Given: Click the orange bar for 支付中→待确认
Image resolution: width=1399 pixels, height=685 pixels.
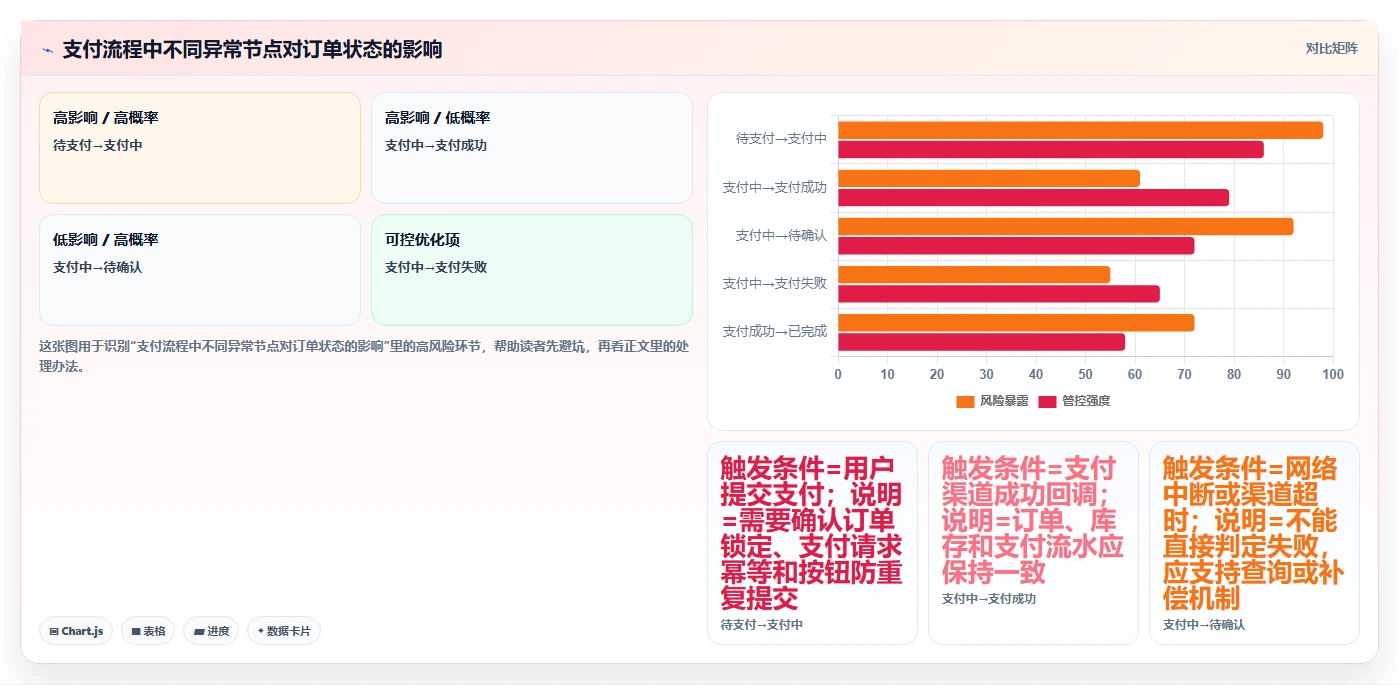Looking at the screenshot, I should [x=1065, y=226].
